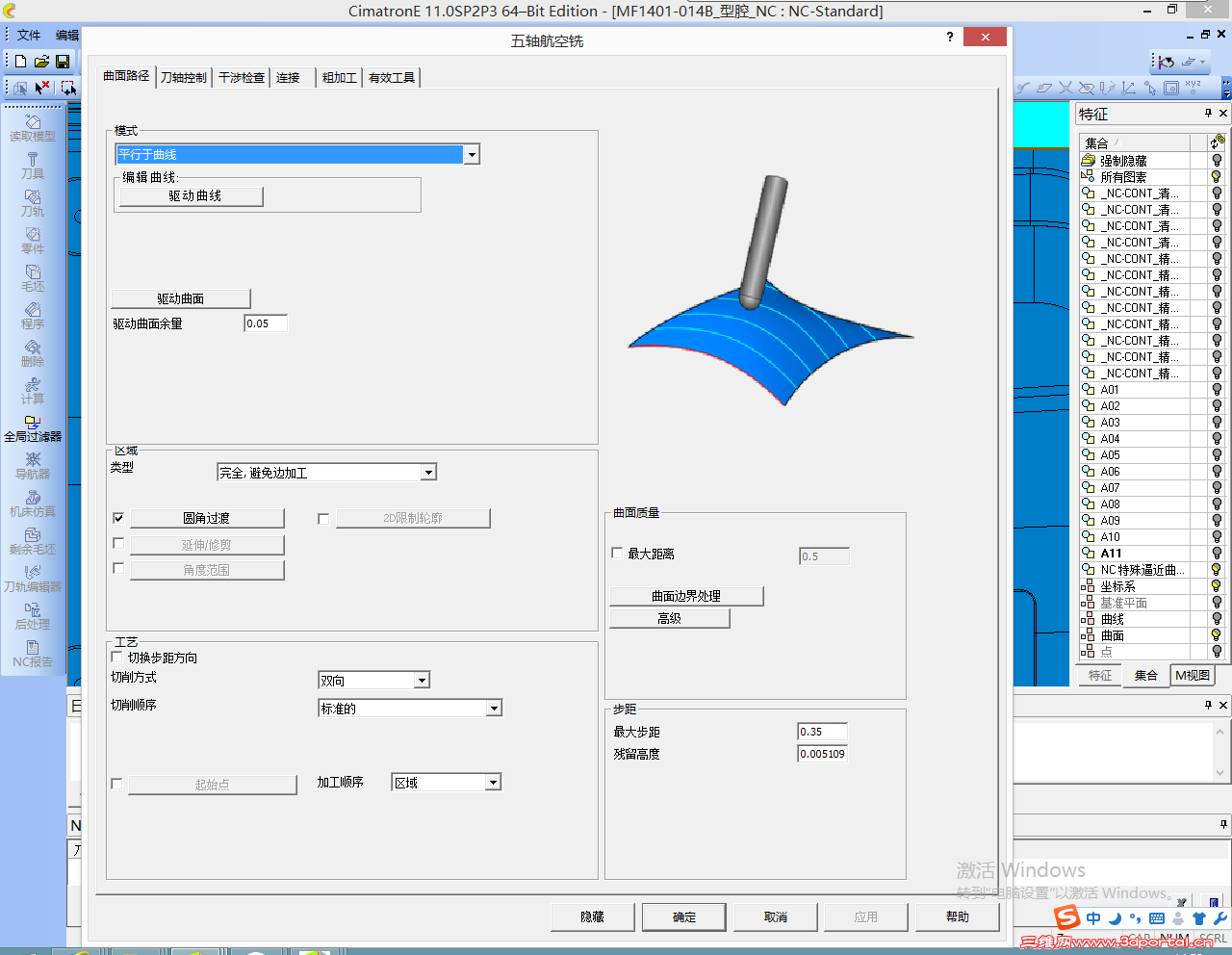Screen dimensions: 1232x955
Task: Select the 刀轨 sidebar icon
Action: point(33,204)
